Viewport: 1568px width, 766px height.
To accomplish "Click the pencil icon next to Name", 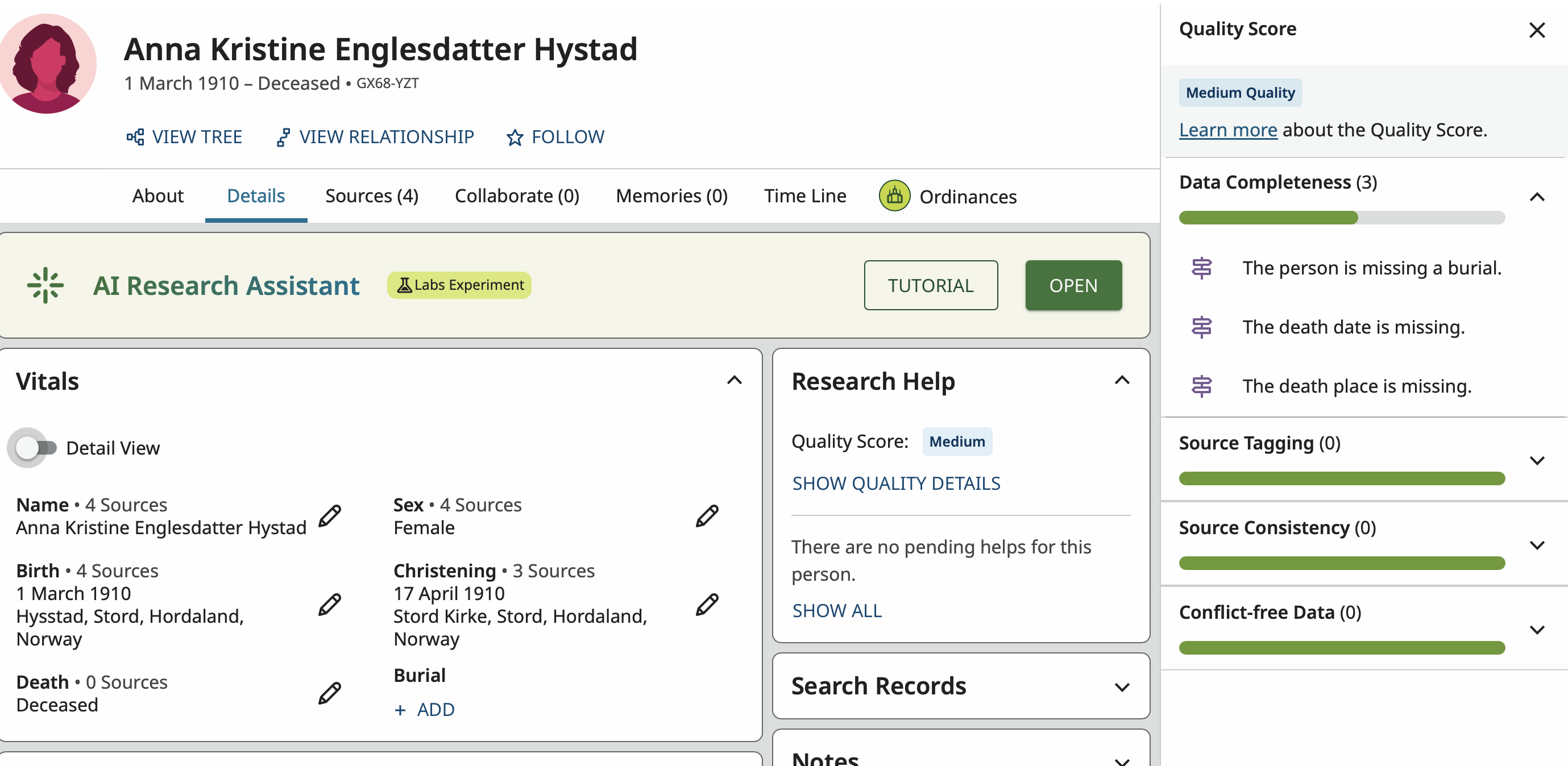I will point(329,516).
